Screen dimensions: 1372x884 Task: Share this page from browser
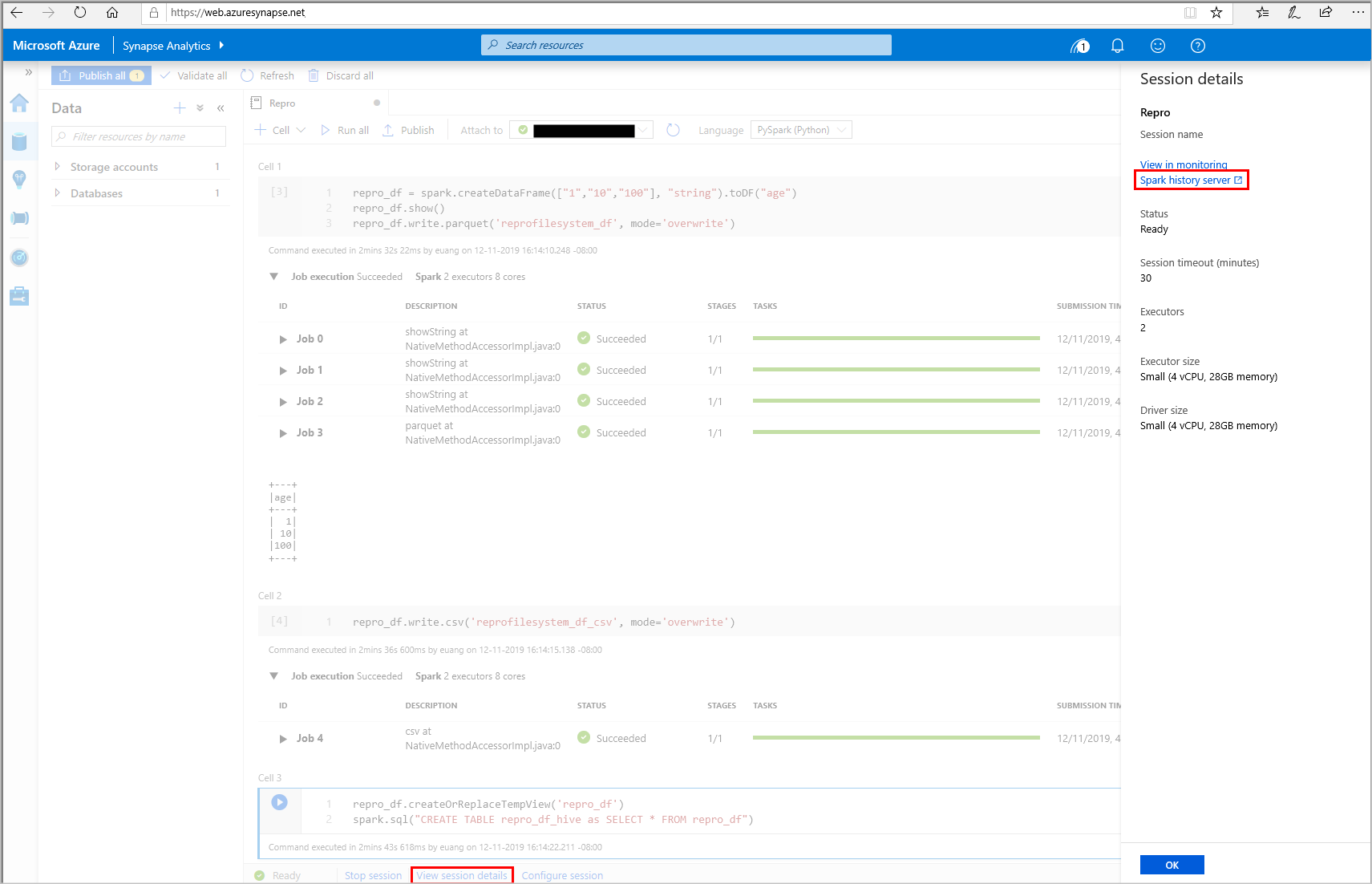pos(1326,13)
